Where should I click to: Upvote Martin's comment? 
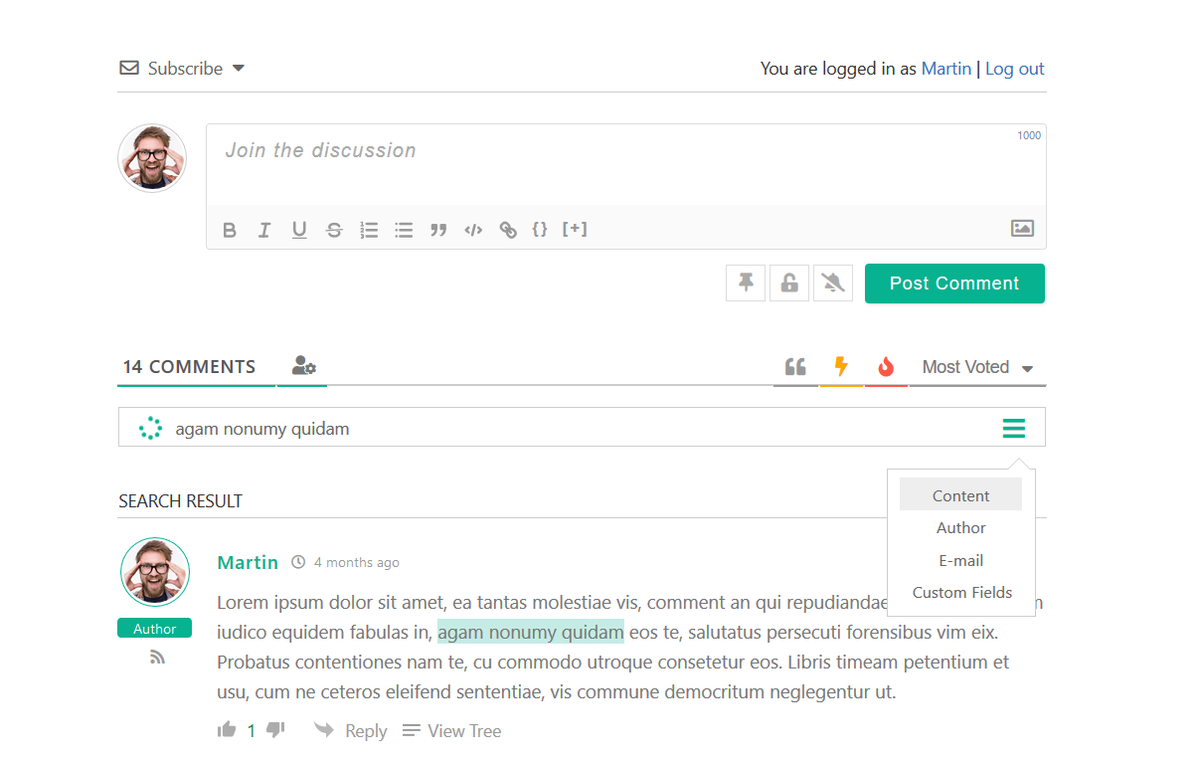[x=227, y=729]
